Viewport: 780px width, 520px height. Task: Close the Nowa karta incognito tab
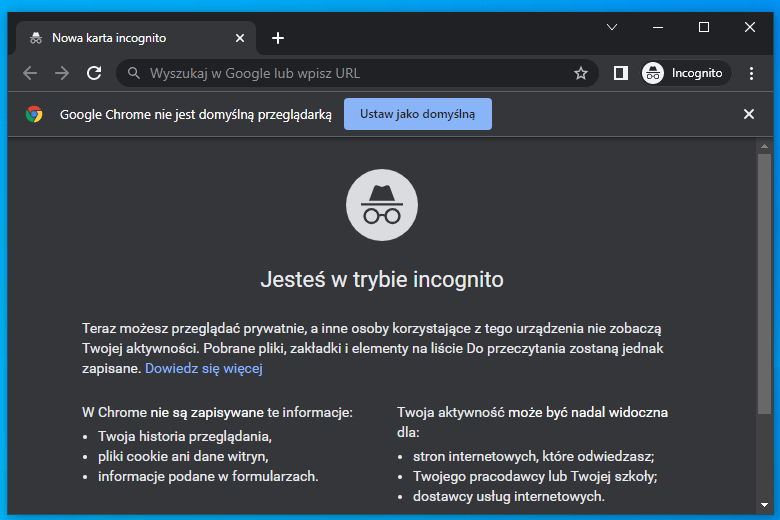tap(240, 38)
